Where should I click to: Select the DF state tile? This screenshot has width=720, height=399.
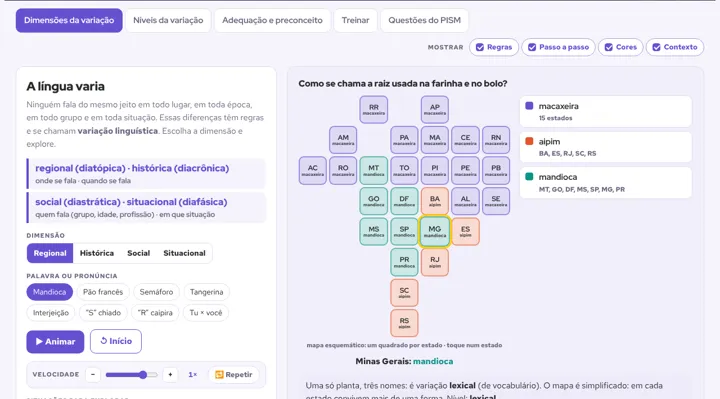pyautogui.click(x=404, y=201)
